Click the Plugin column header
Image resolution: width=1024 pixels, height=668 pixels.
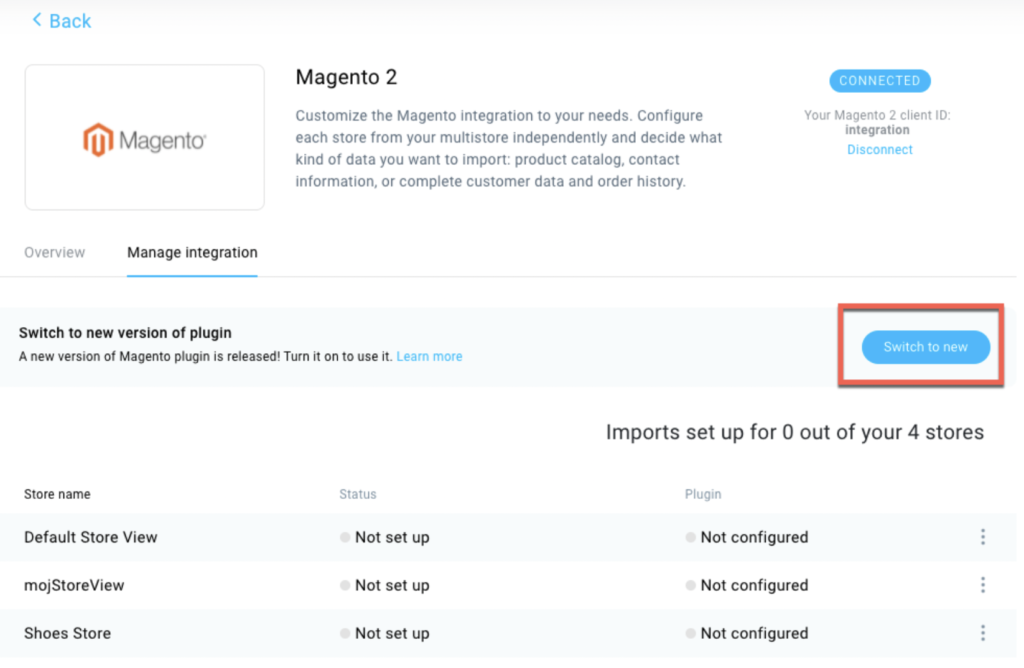tap(703, 494)
